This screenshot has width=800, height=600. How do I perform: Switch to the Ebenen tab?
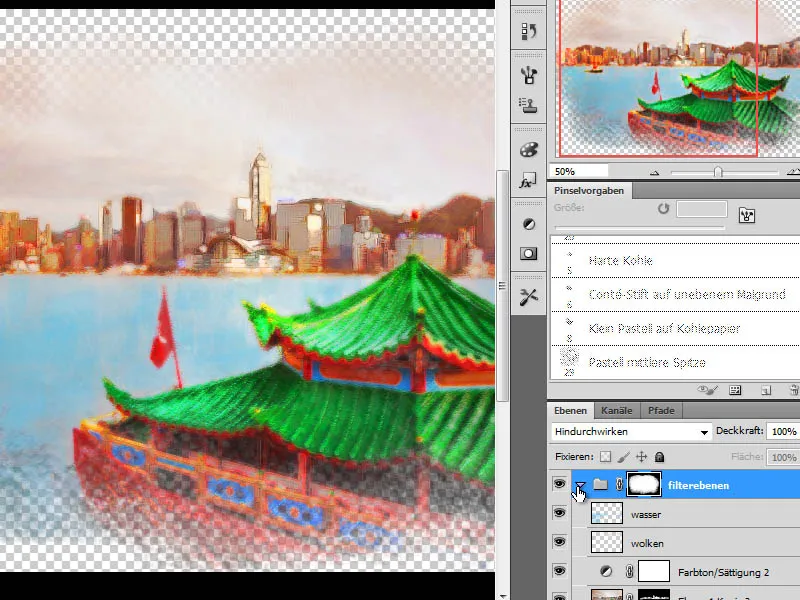570,410
